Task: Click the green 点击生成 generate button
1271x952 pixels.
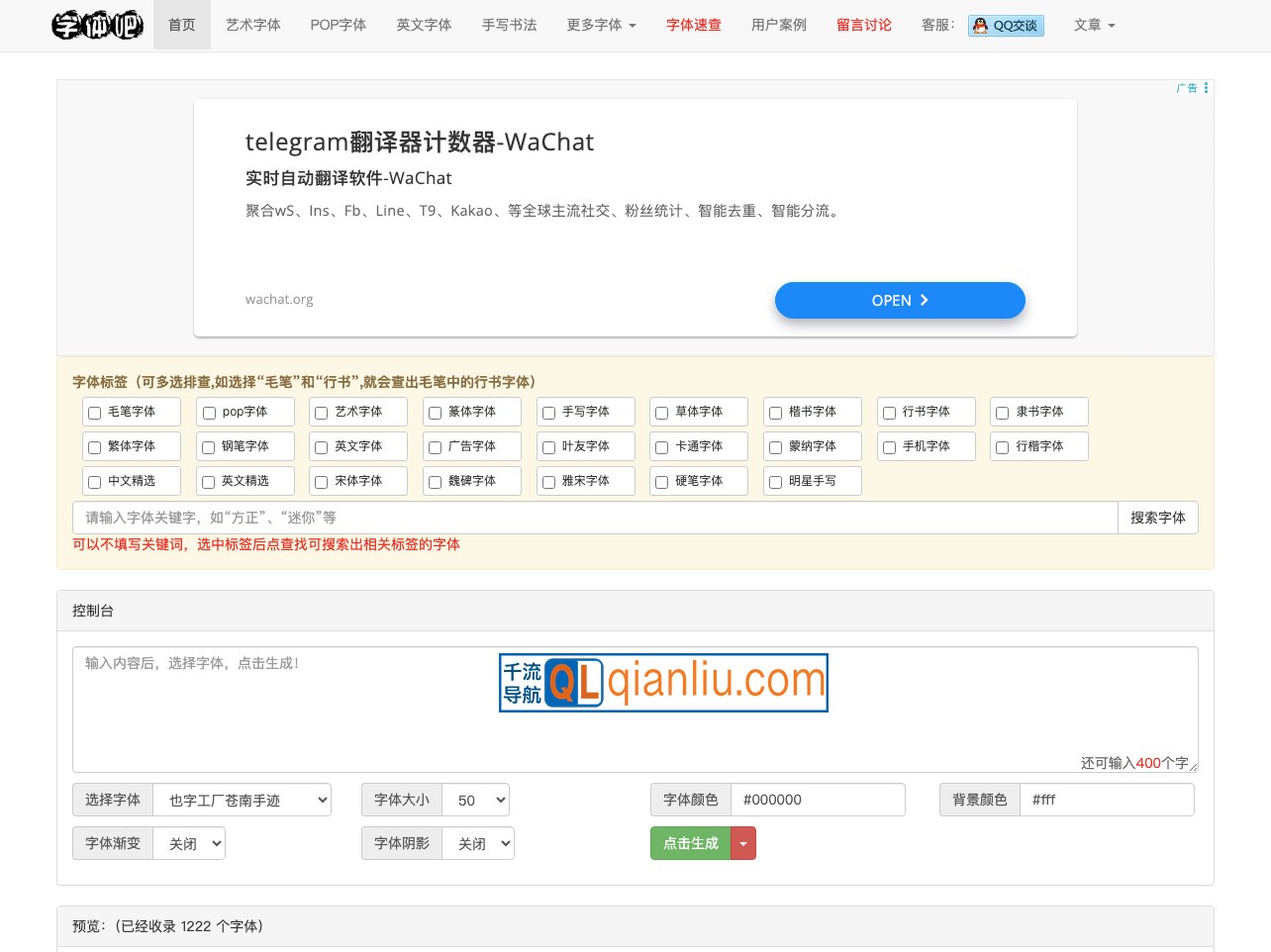Action: tap(690, 843)
